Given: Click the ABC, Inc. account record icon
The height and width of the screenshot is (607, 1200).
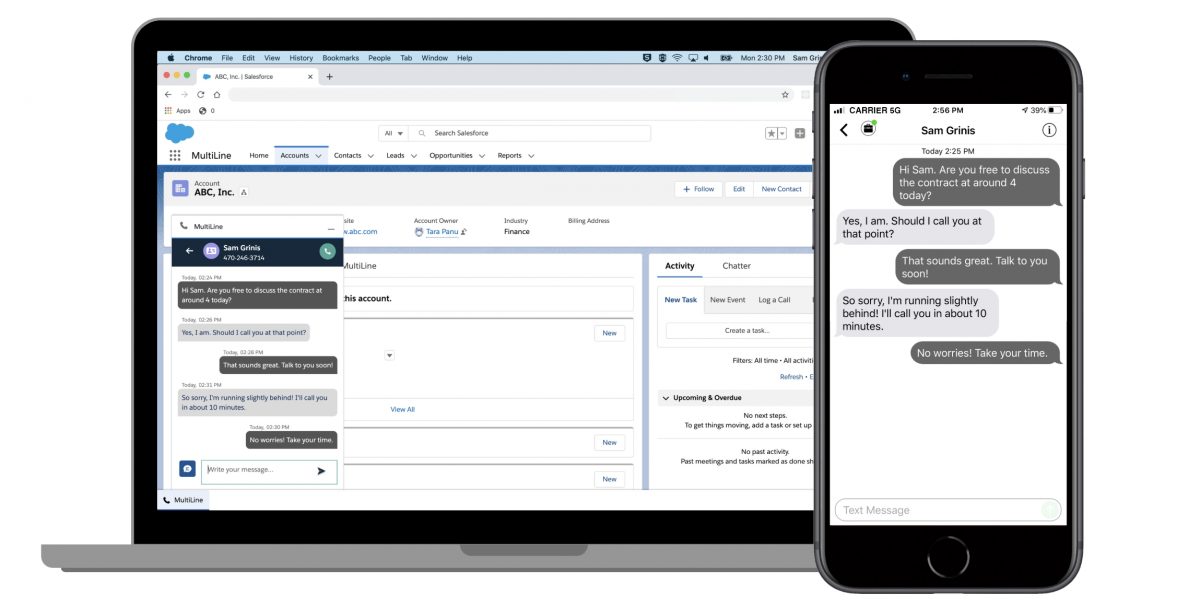Looking at the screenshot, I should coord(180,188).
